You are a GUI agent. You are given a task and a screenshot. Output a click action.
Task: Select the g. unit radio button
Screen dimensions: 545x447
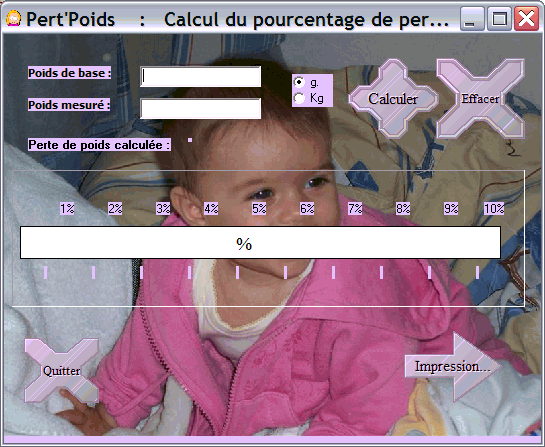pos(299,82)
